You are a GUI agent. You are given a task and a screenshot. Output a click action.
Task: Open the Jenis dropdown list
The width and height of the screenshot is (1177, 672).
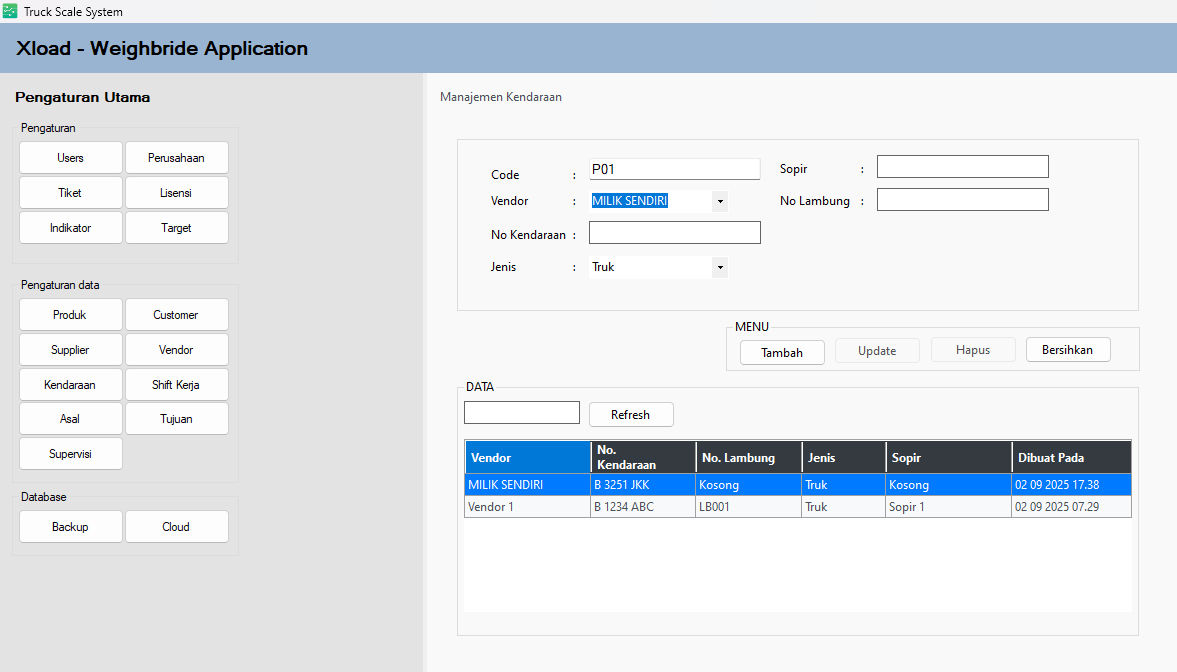(719, 267)
